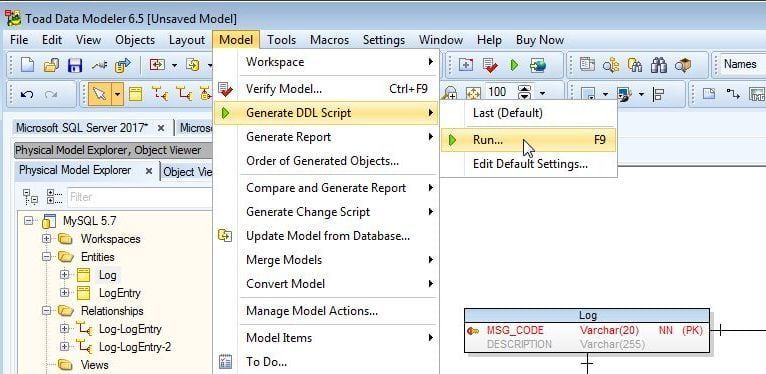Click the New Workspace toolbar icon
The height and width of the screenshot is (374, 766).
coord(466,64)
